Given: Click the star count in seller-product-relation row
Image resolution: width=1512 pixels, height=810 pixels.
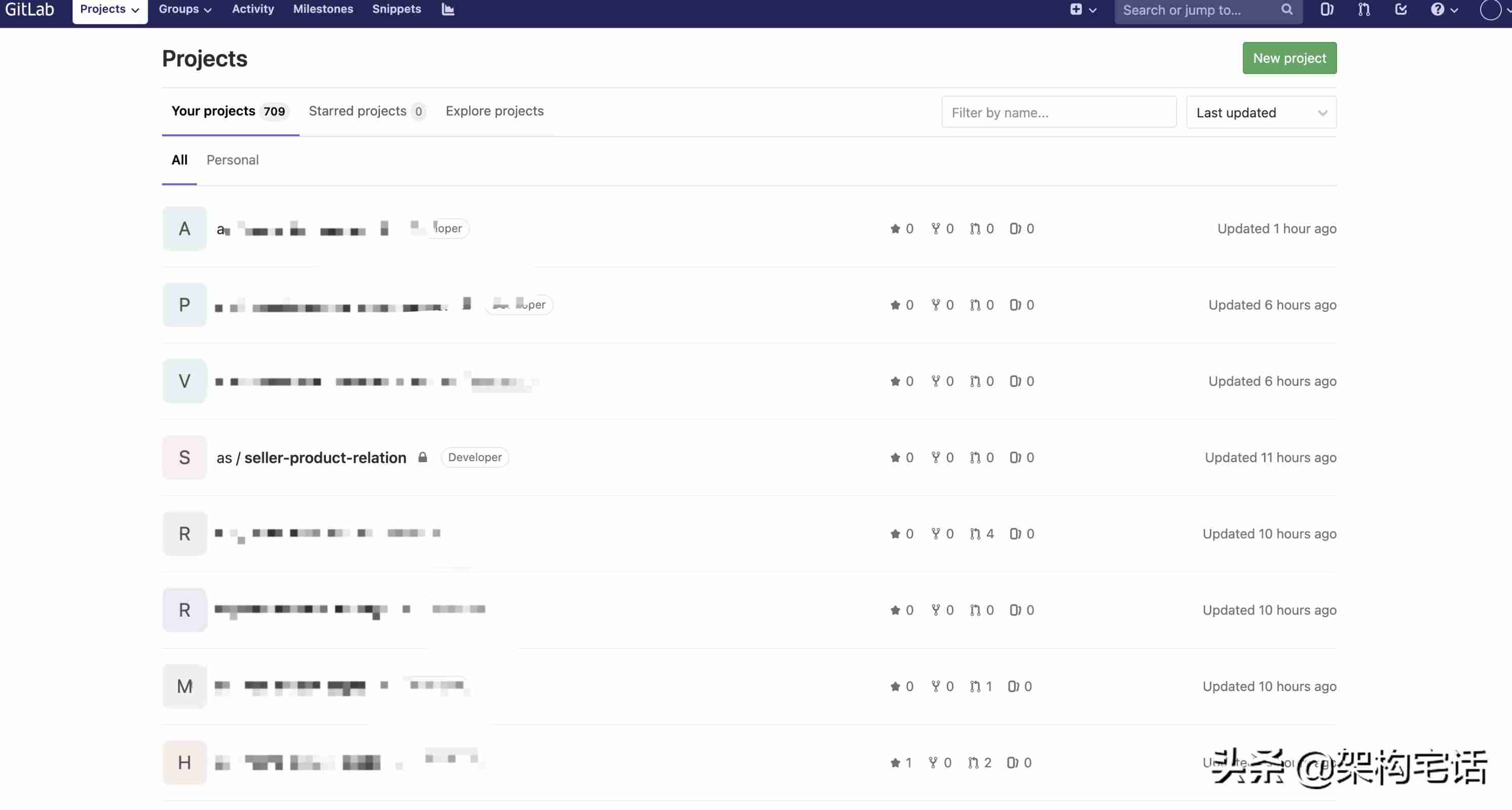Looking at the screenshot, I should point(902,458).
